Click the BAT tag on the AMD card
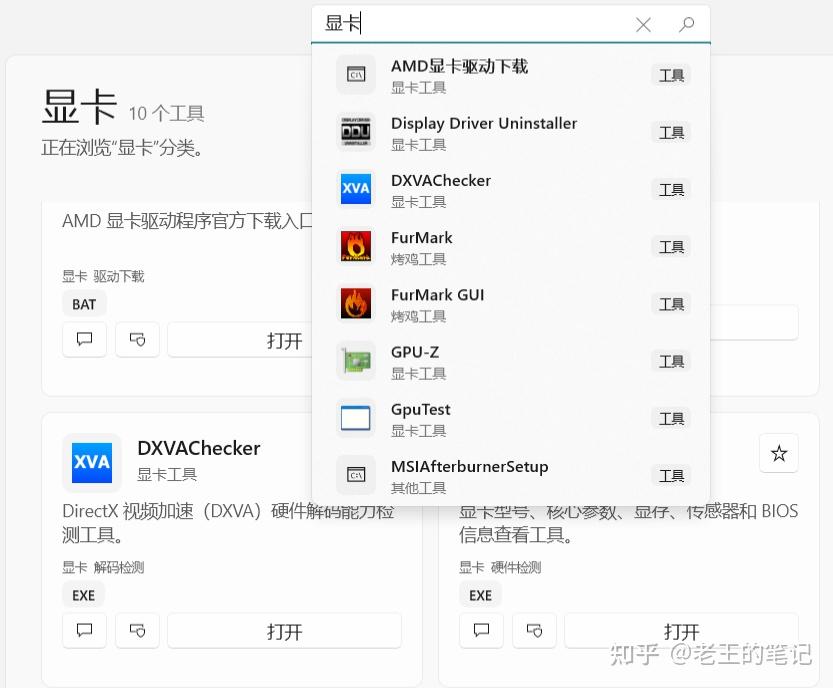 coord(84,304)
